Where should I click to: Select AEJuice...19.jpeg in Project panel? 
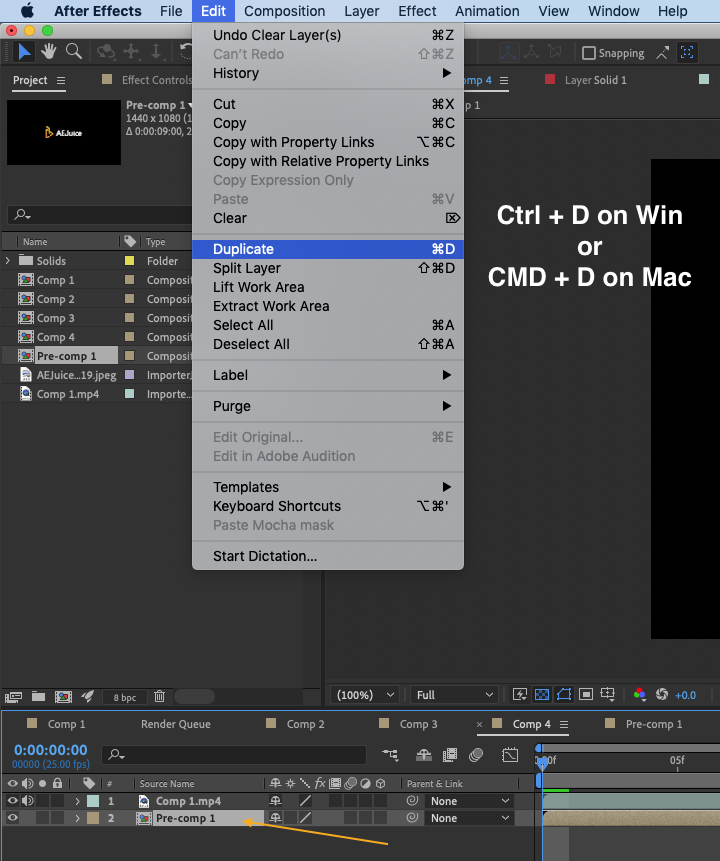coord(76,375)
